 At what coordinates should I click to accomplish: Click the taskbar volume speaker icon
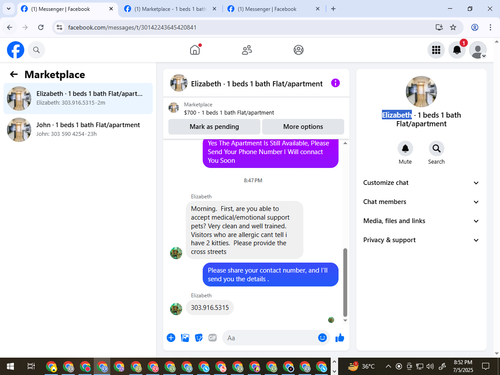point(430,367)
